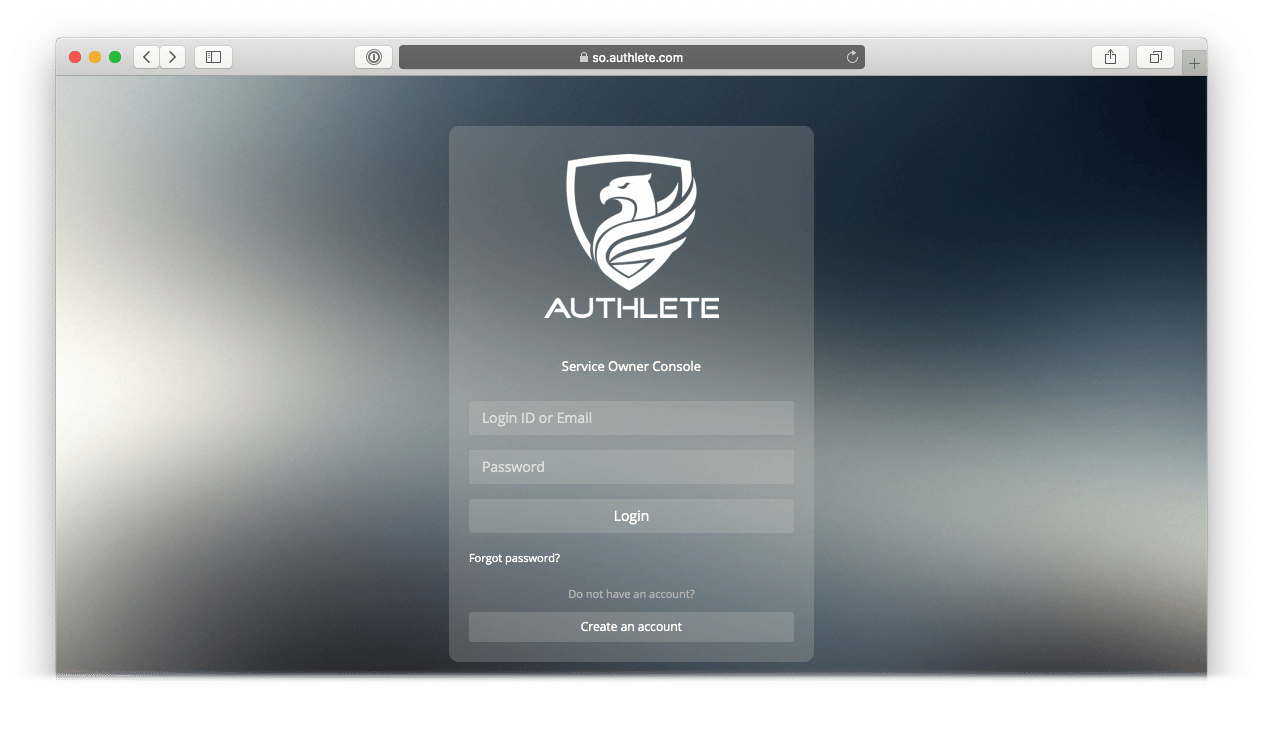Click the AUTHLETE wordmark text

631,308
